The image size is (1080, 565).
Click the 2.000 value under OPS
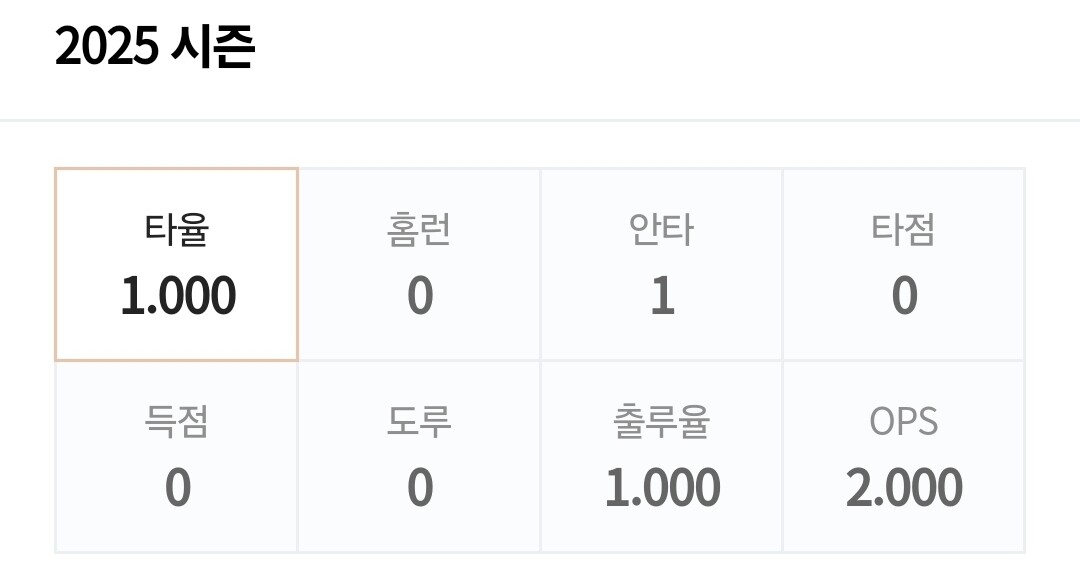point(904,488)
